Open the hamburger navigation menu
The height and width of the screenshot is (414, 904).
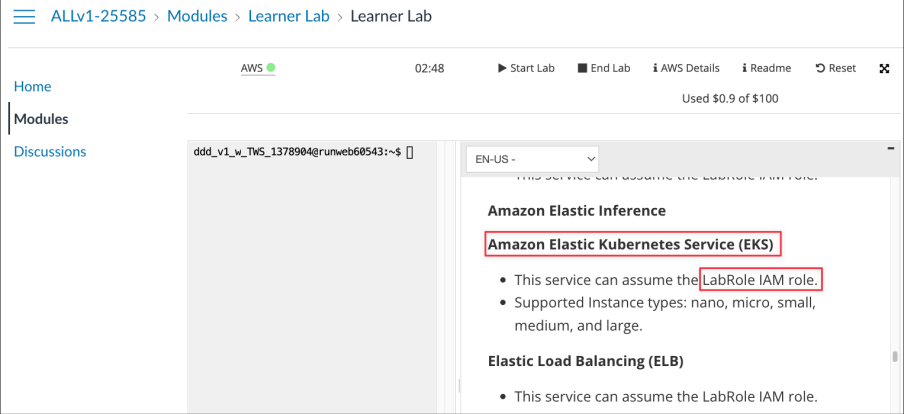(x=24, y=16)
